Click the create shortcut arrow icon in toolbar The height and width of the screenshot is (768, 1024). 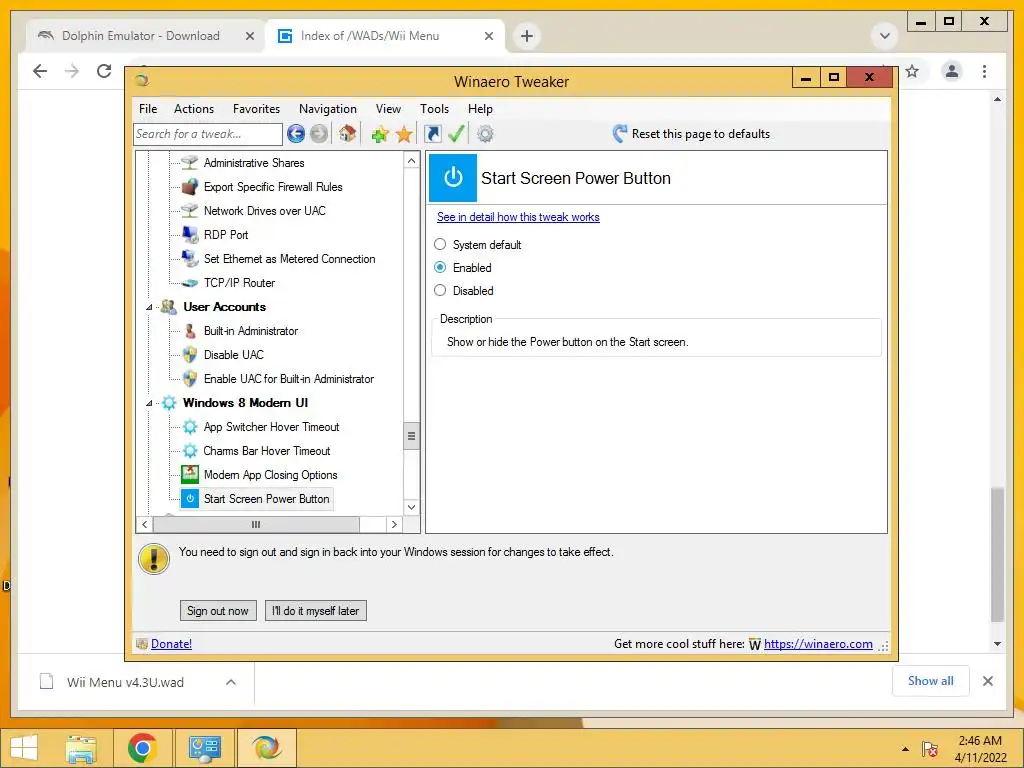coord(432,134)
